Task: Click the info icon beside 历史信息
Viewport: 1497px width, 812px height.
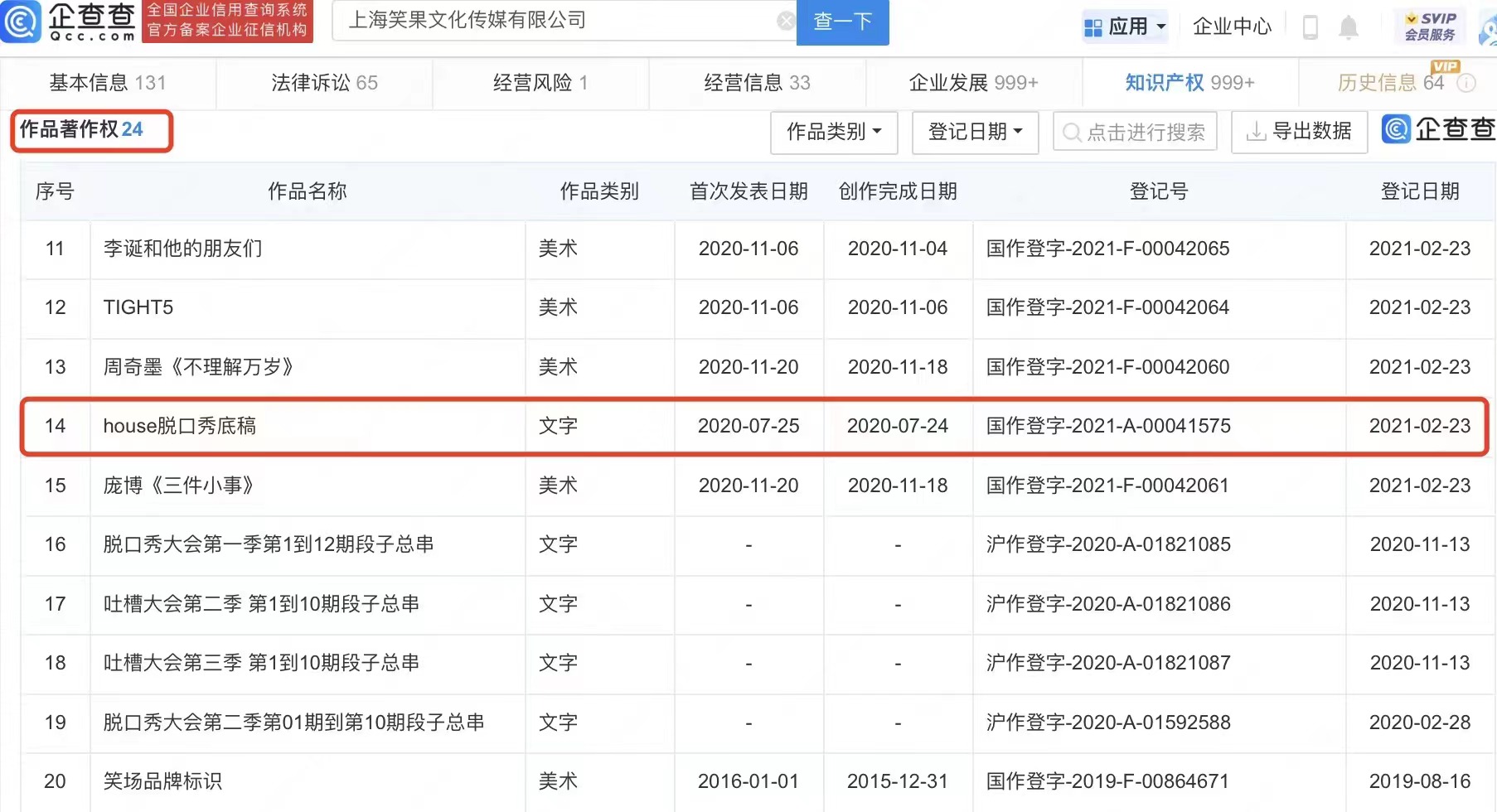Action: (x=1466, y=83)
